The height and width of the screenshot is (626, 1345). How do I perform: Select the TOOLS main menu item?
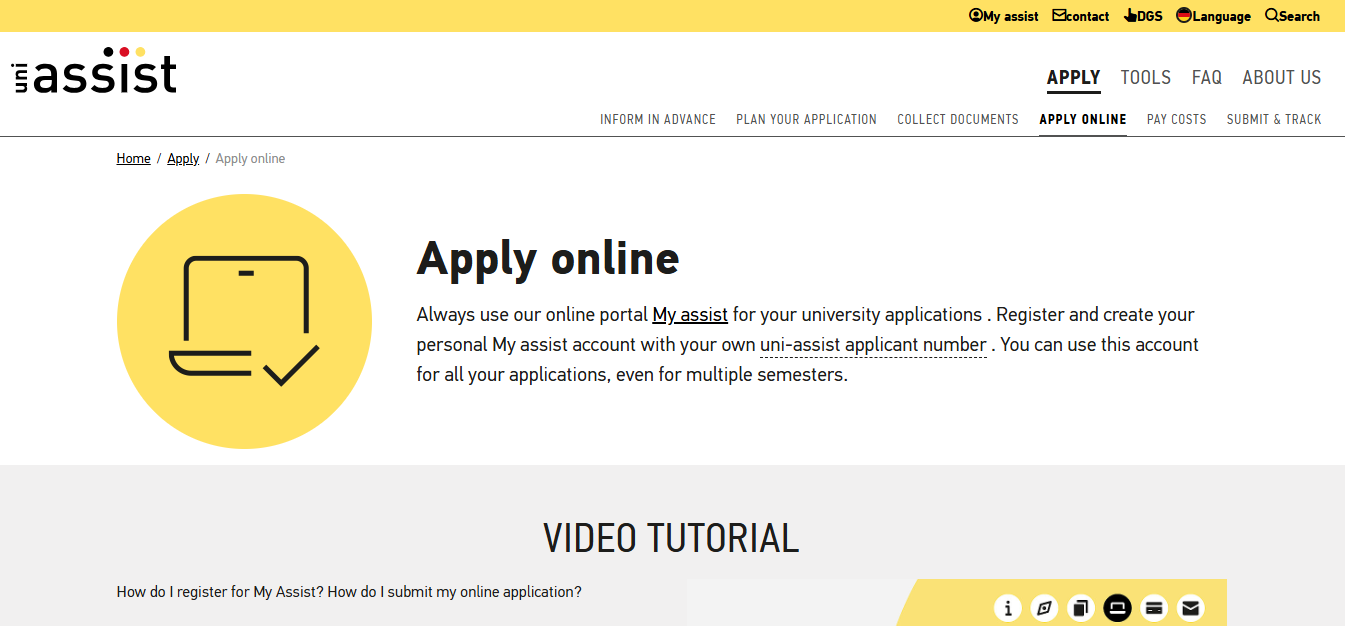[1146, 78]
